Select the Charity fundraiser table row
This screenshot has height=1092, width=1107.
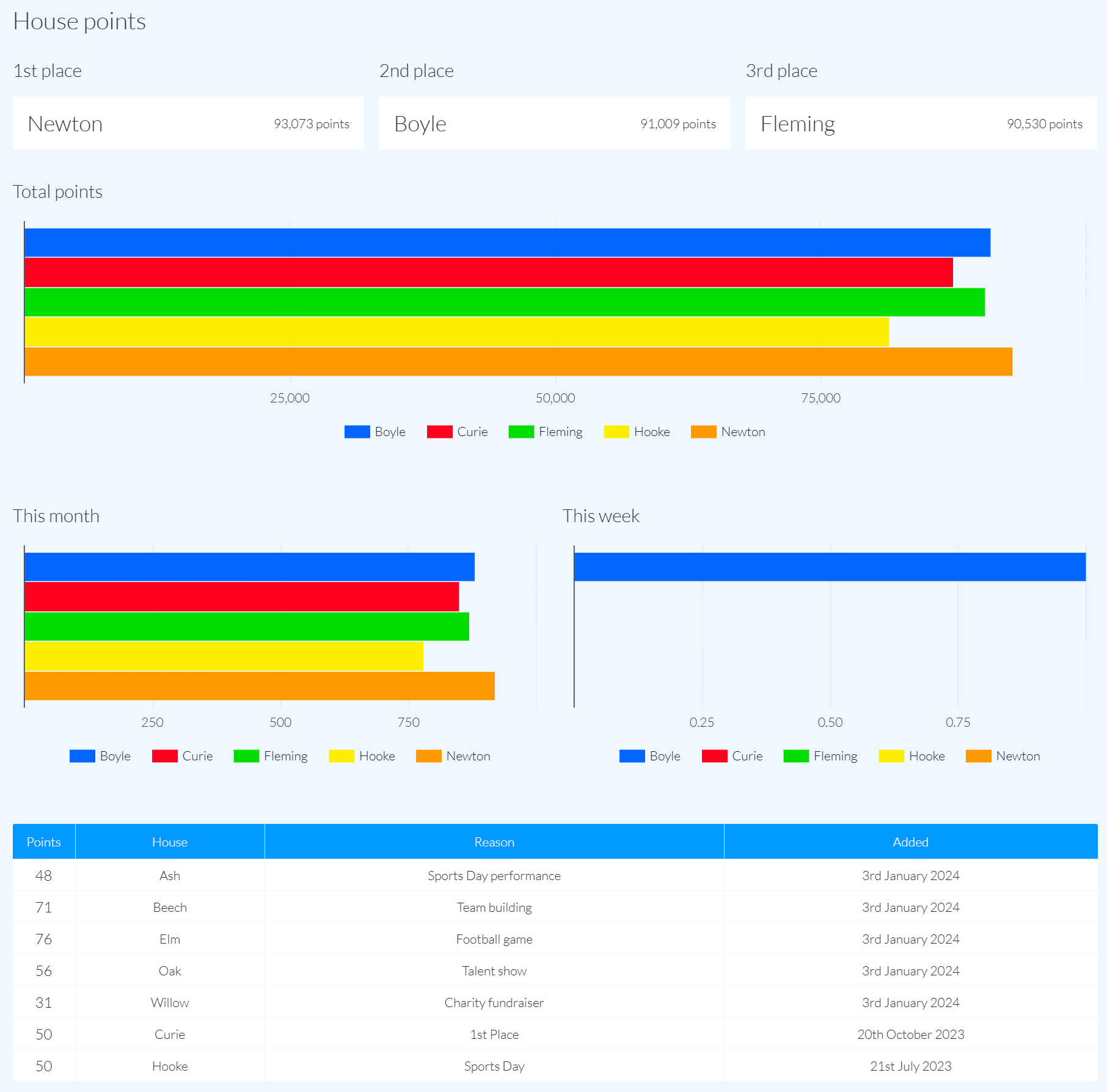click(x=494, y=1003)
